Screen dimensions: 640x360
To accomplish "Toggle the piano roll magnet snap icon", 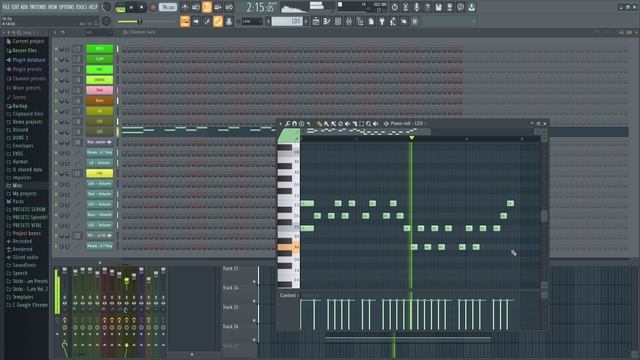I will point(294,124).
